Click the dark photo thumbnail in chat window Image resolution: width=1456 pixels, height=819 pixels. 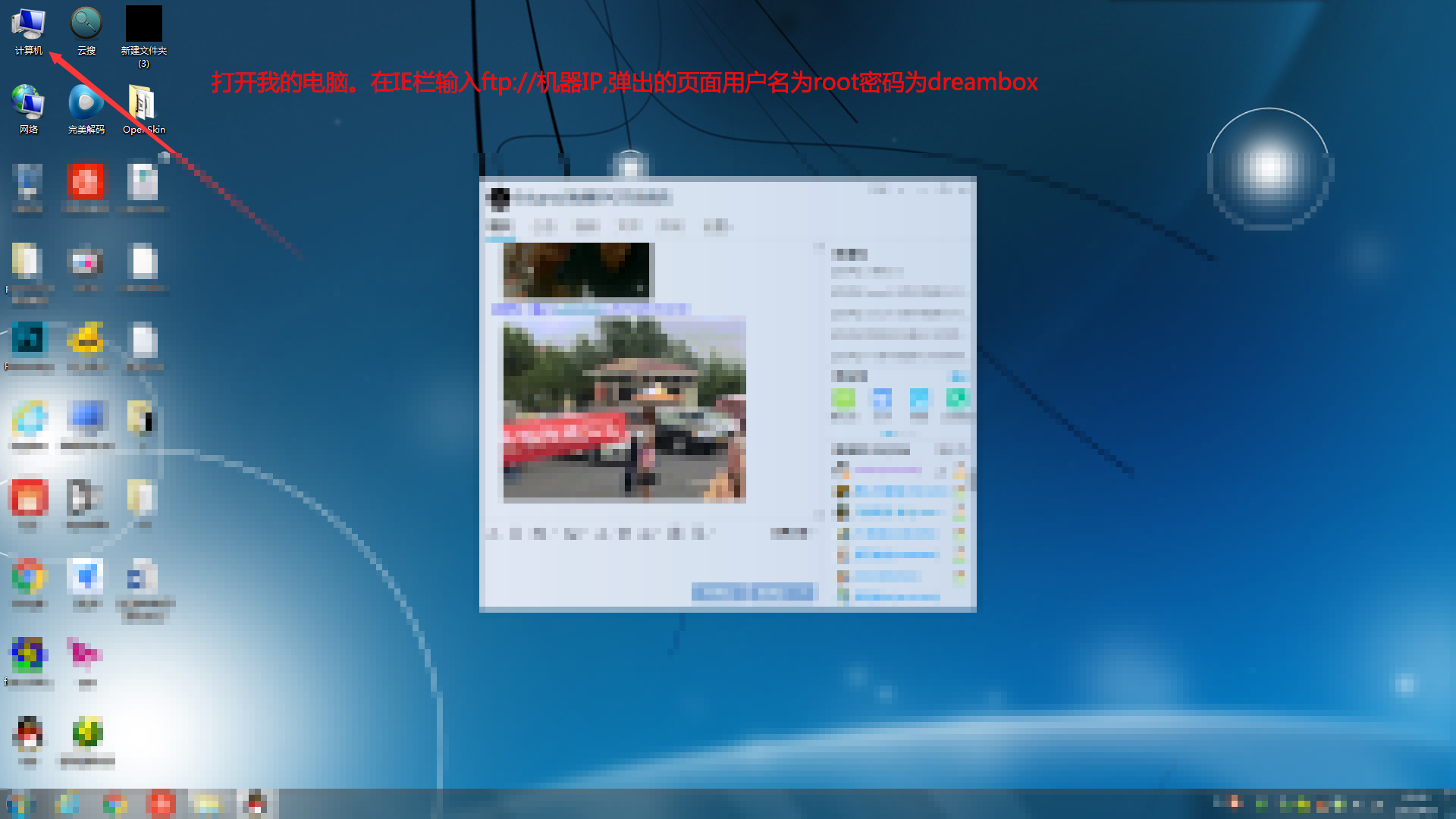pos(576,270)
